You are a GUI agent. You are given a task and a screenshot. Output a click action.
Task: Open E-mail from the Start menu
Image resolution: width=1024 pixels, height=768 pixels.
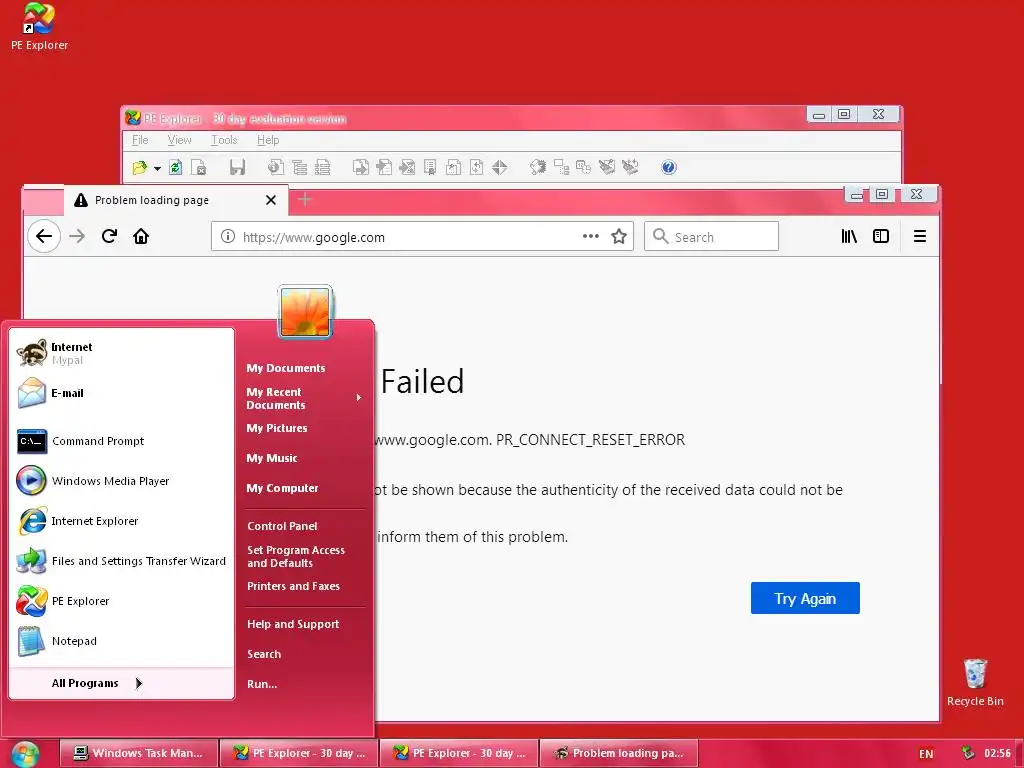122,393
